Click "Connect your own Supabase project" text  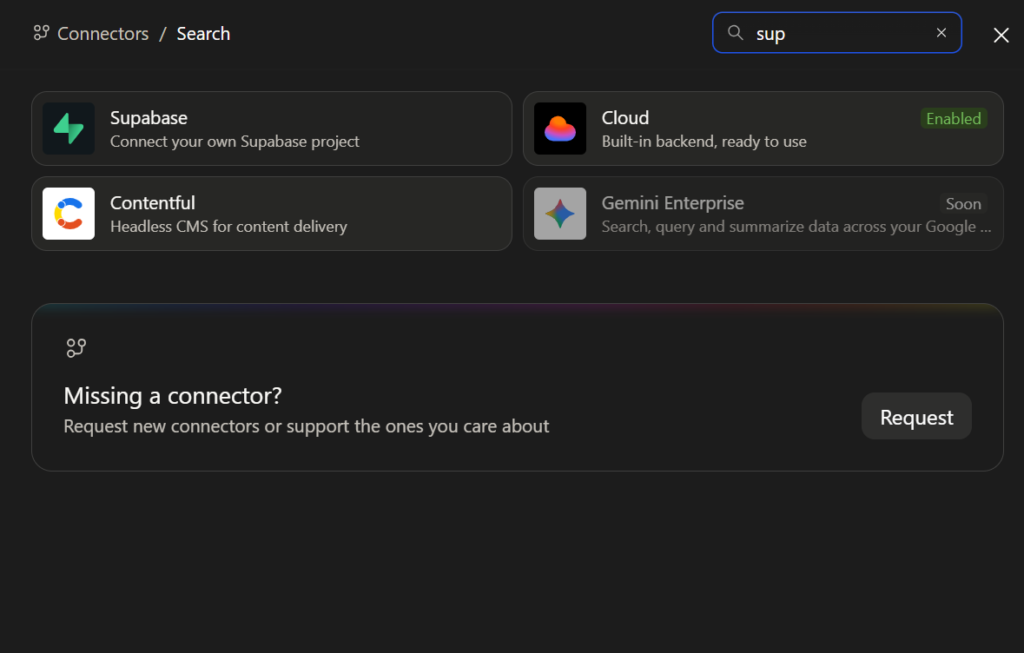click(x=234, y=142)
